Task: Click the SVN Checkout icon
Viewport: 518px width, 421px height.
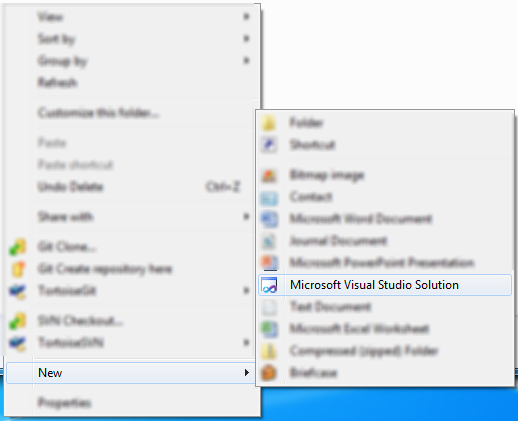Action: click(17, 321)
